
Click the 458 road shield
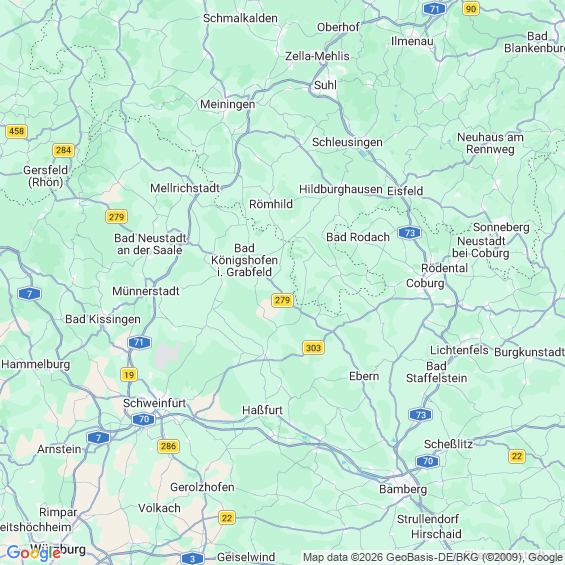[17, 131]
